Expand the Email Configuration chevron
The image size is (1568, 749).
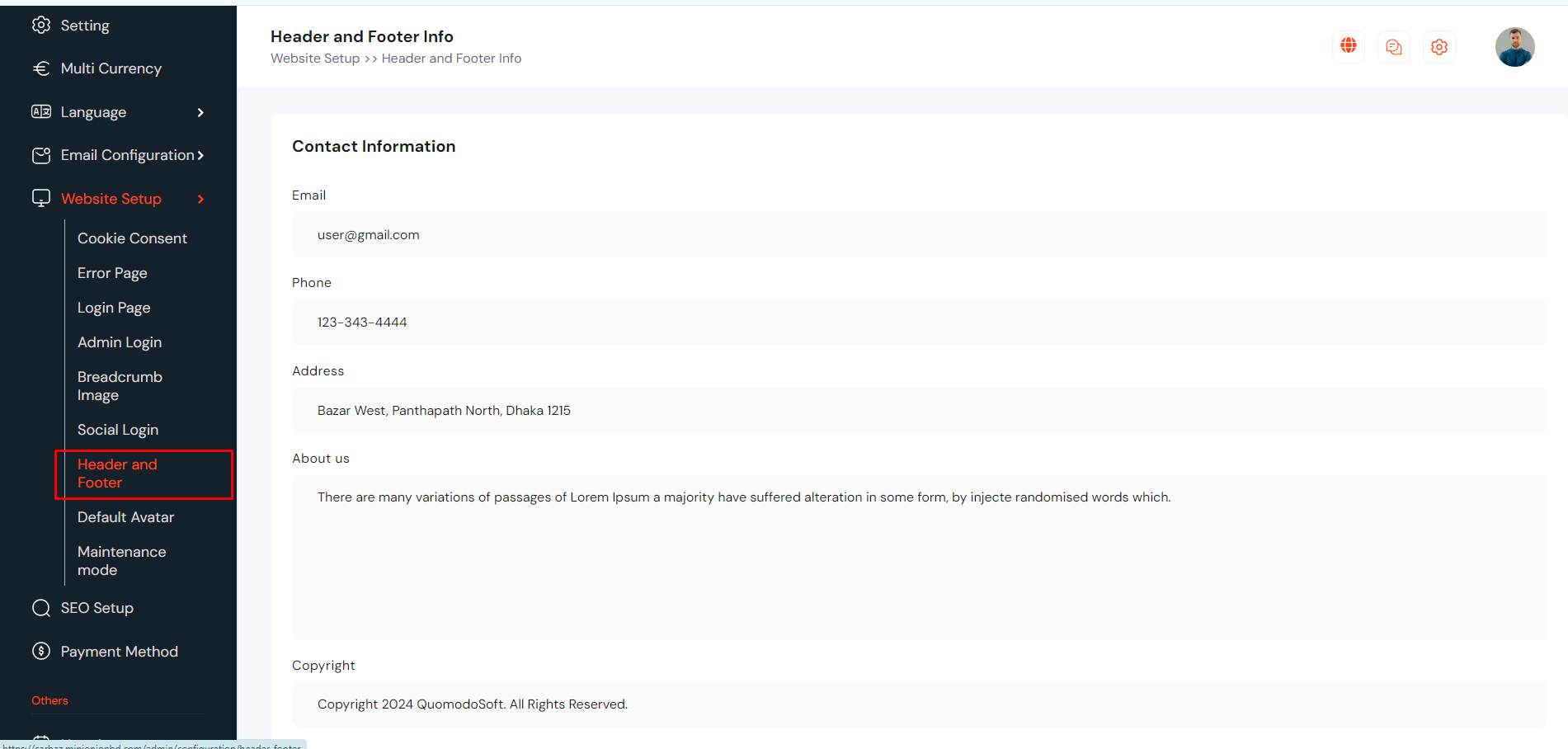[x=200, y=155]
